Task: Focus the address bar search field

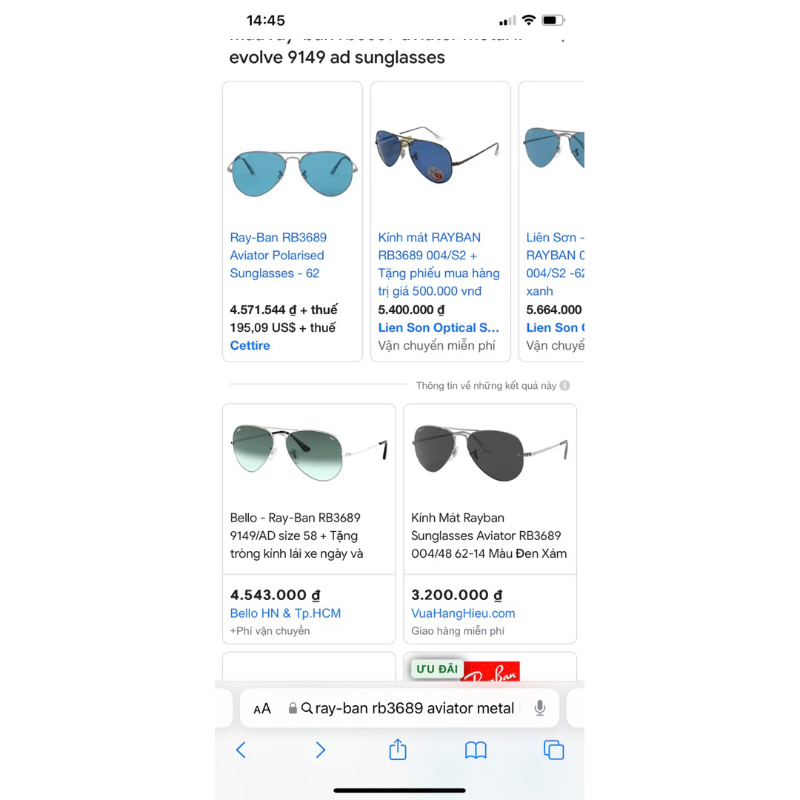Action: [399, 708]
